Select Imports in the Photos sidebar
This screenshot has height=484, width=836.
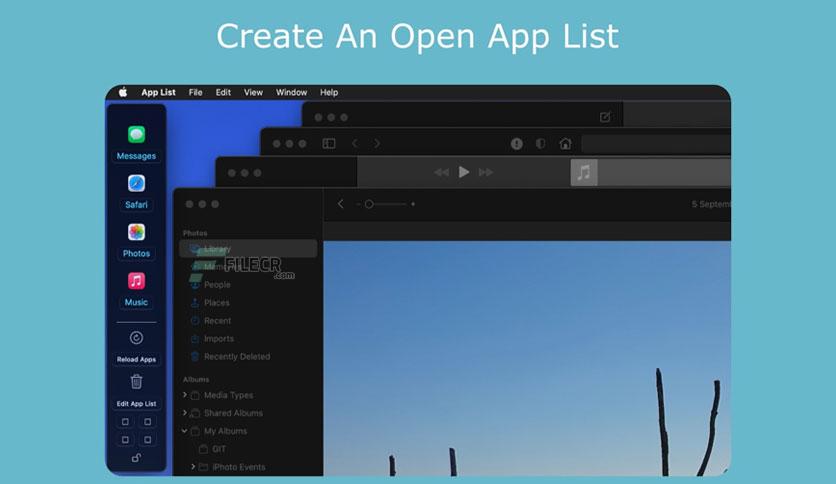219,338
